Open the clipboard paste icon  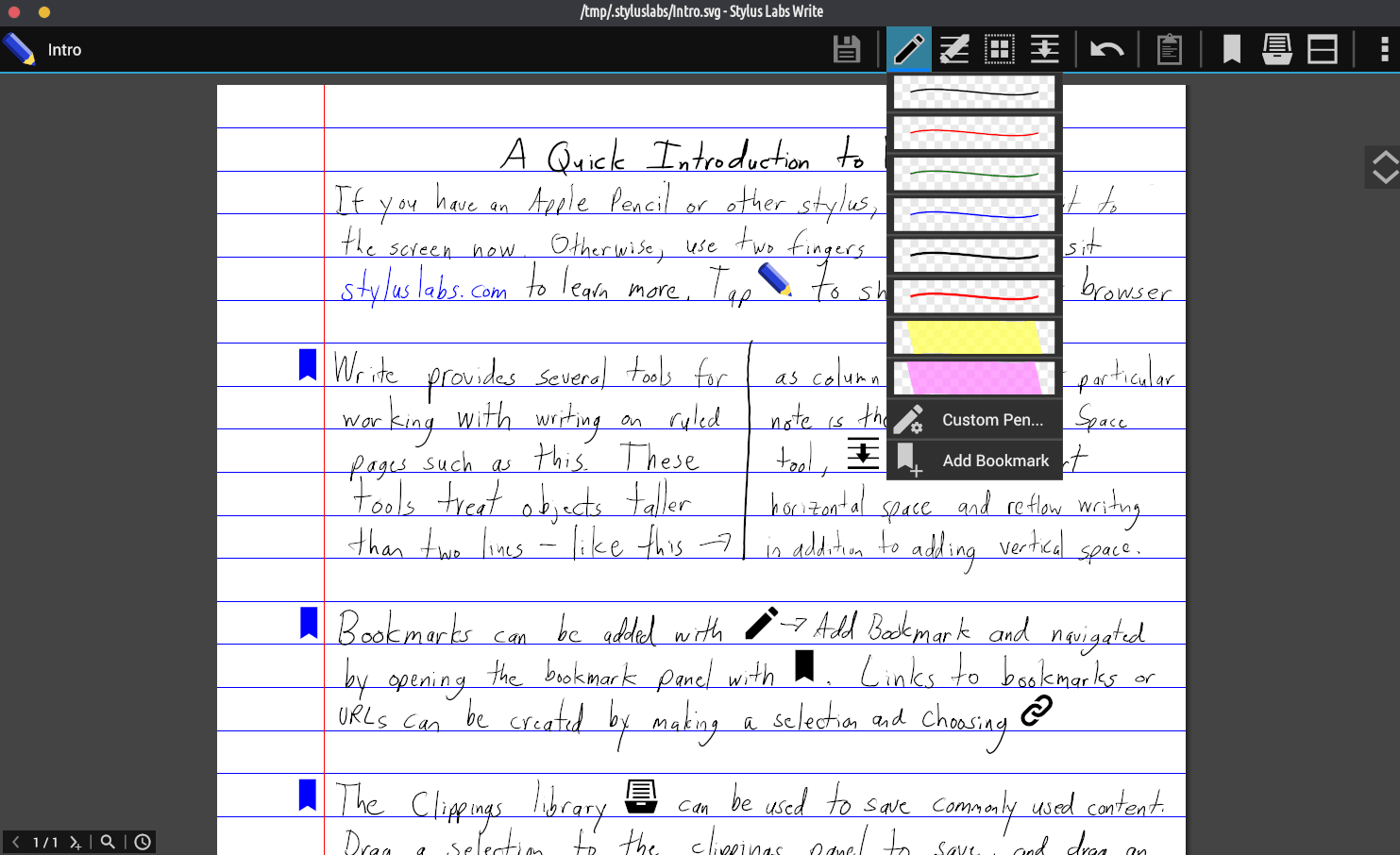pyautogui.click(x=1170, y=49)
